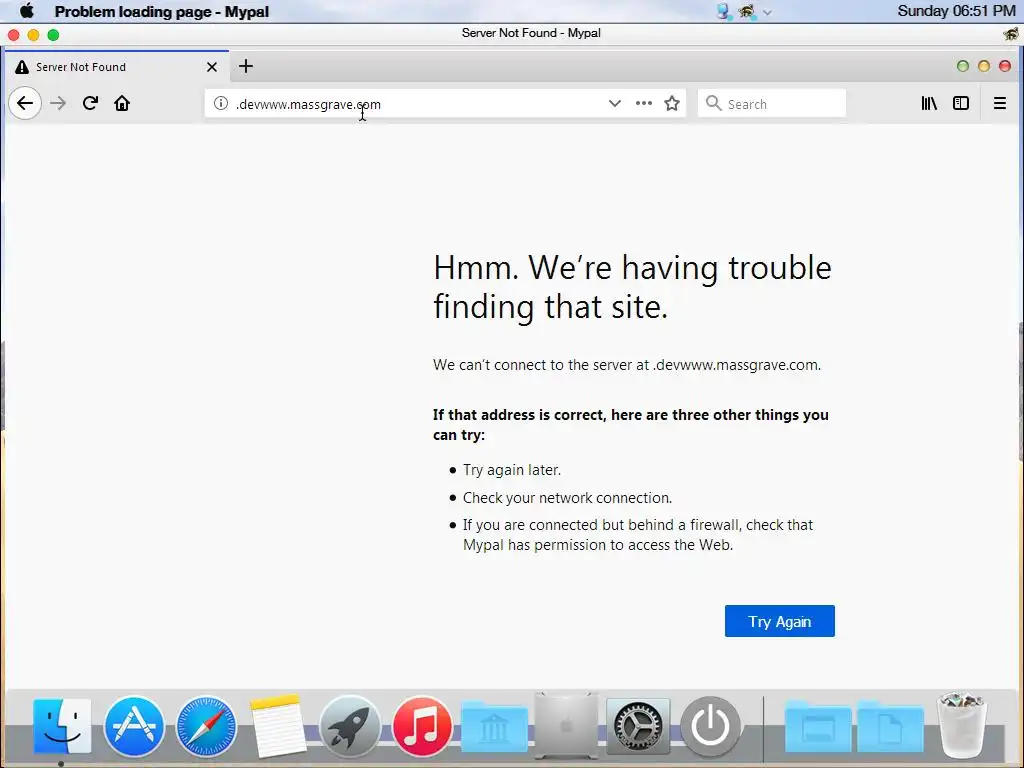Click the error text "Try again later."

pyautogui.click(x=512, y=470)
